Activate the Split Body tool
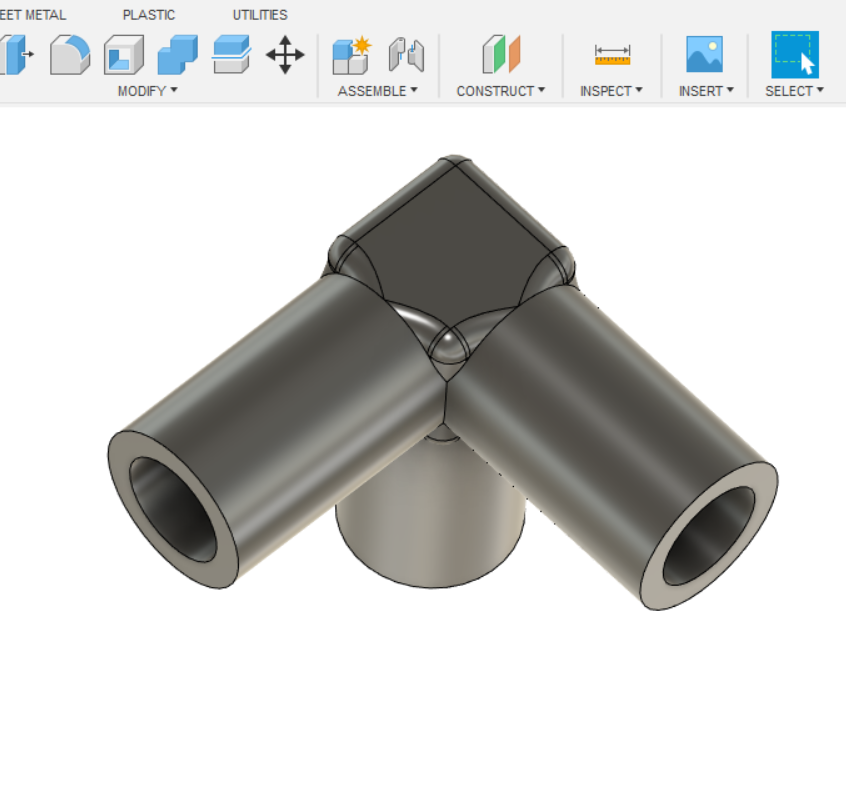The width and height of the screenshot is (846, 792). point(232,57)
